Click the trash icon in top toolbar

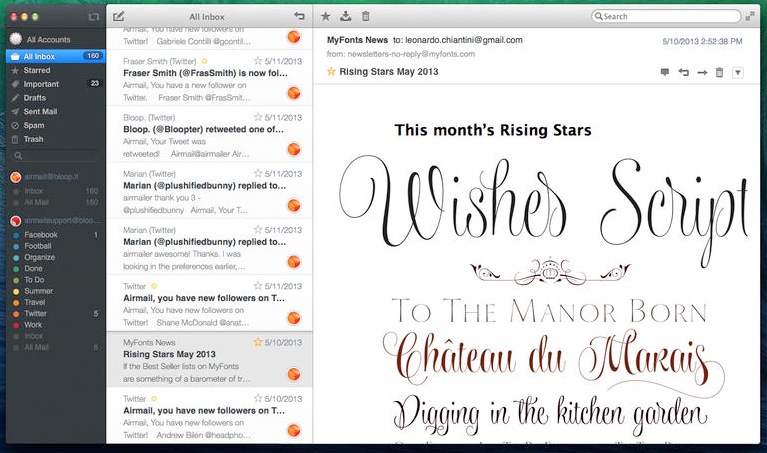(366, 16)
